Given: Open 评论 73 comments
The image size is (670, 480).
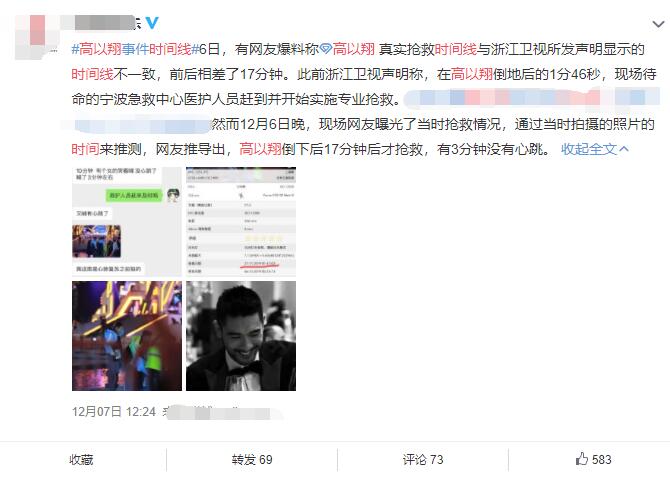Looking at the screenshot, I should tap(423, 460).
